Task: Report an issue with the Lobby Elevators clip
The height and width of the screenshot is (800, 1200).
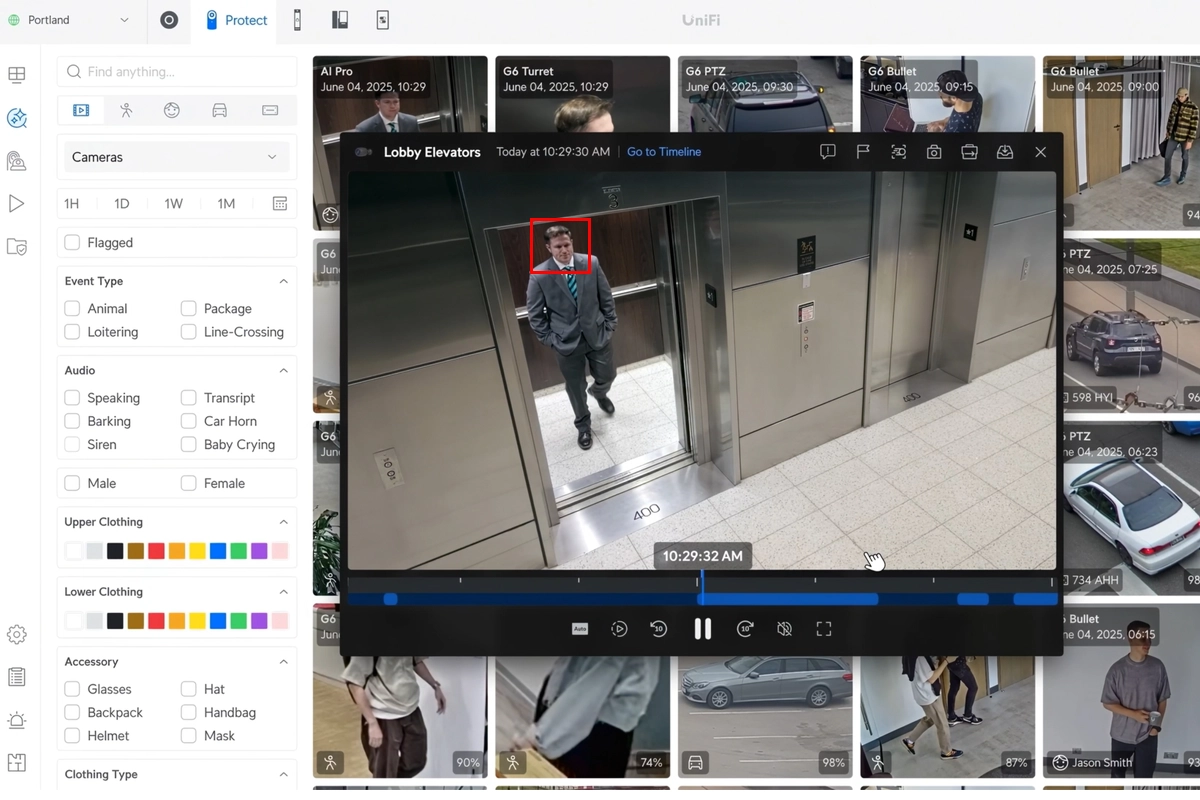Action: (x=828, y=152)
